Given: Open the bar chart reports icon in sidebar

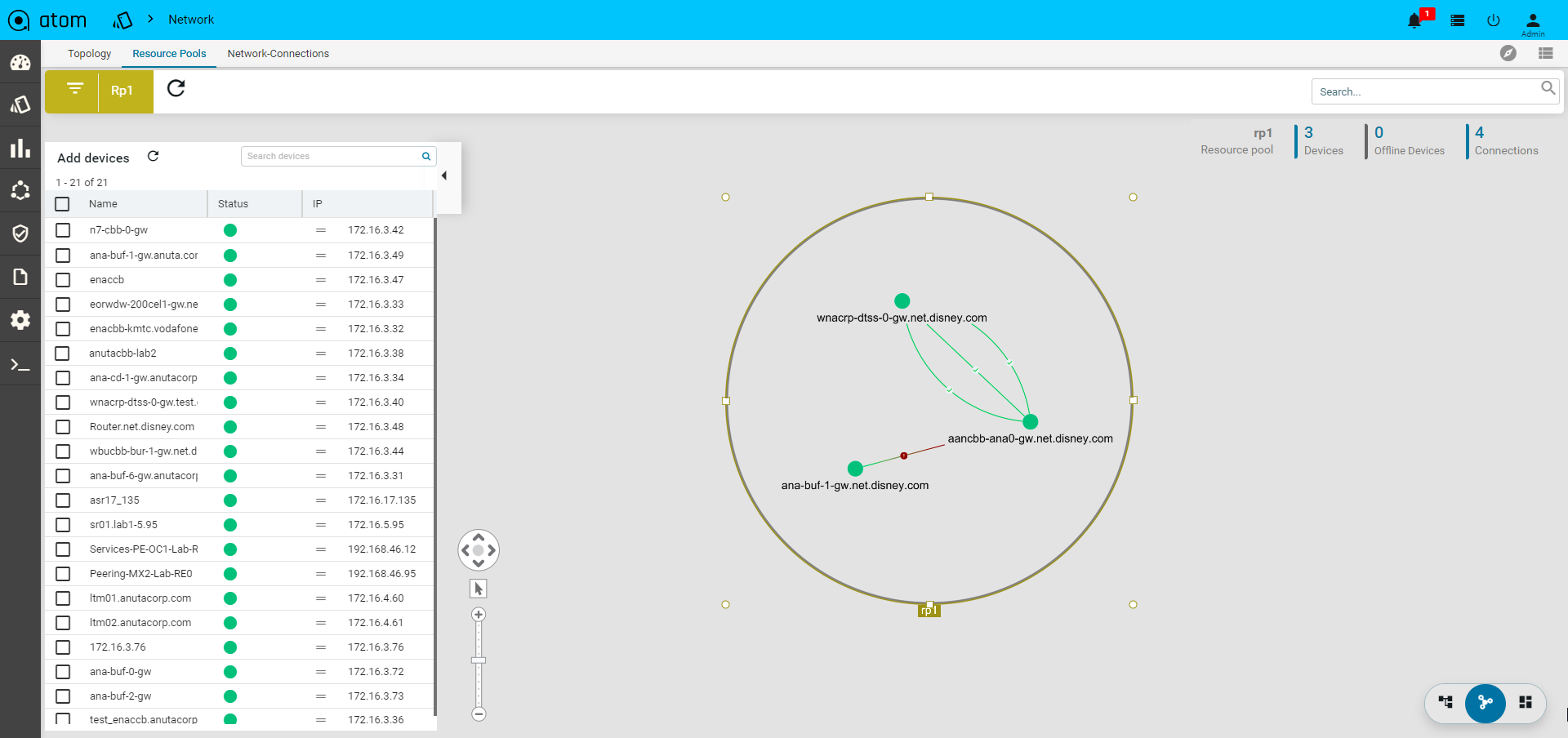Looking at the screenshot, I should coord(20,148).
